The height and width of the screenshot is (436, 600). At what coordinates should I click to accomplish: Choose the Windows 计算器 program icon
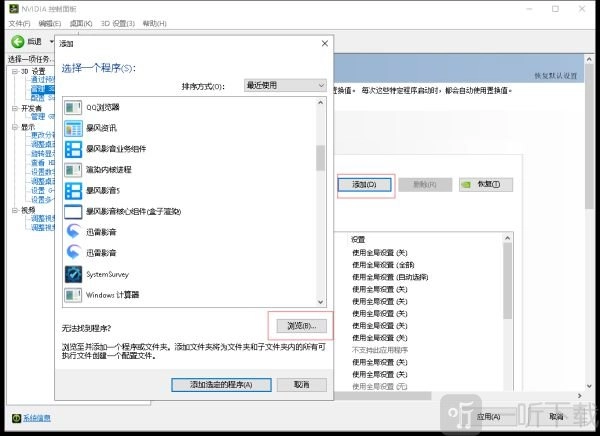(72, 295)
